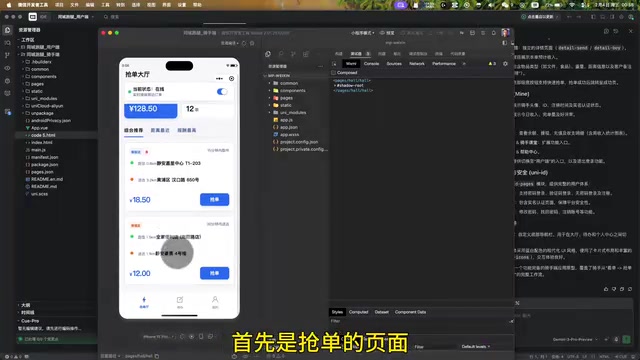Viewport: 640px width, 360px height.
Task: Switch to the Network tab
Action: [x=417, y=64]
